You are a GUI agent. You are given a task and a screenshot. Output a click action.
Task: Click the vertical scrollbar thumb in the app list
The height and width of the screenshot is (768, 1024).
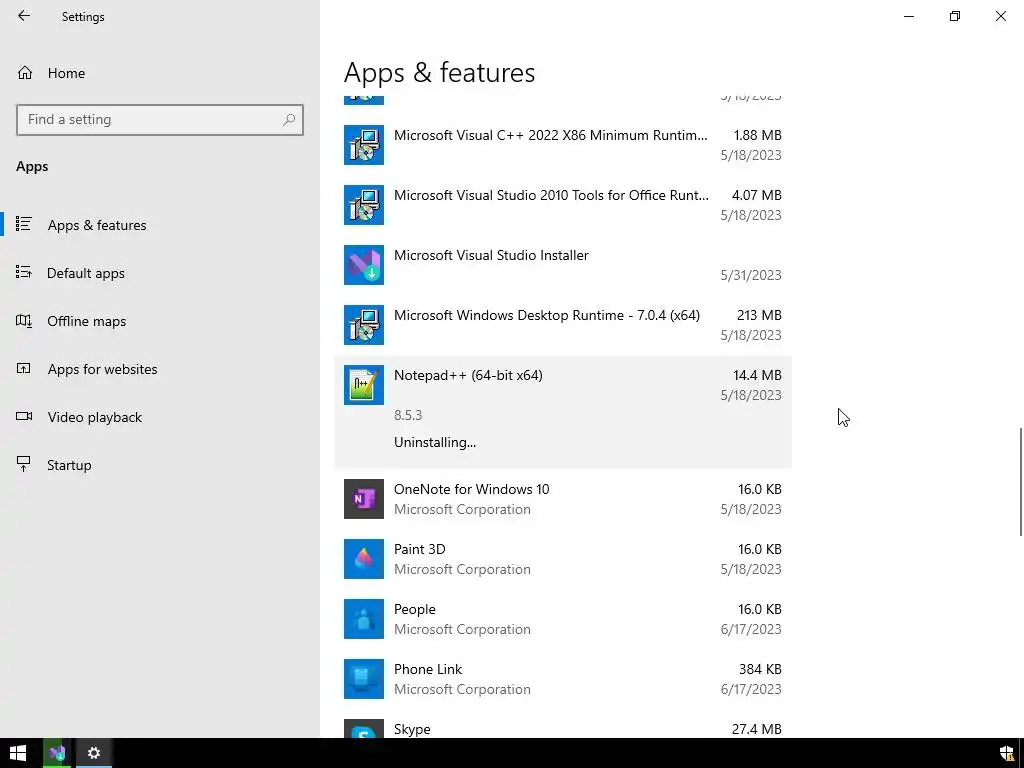pos(1020,482)
